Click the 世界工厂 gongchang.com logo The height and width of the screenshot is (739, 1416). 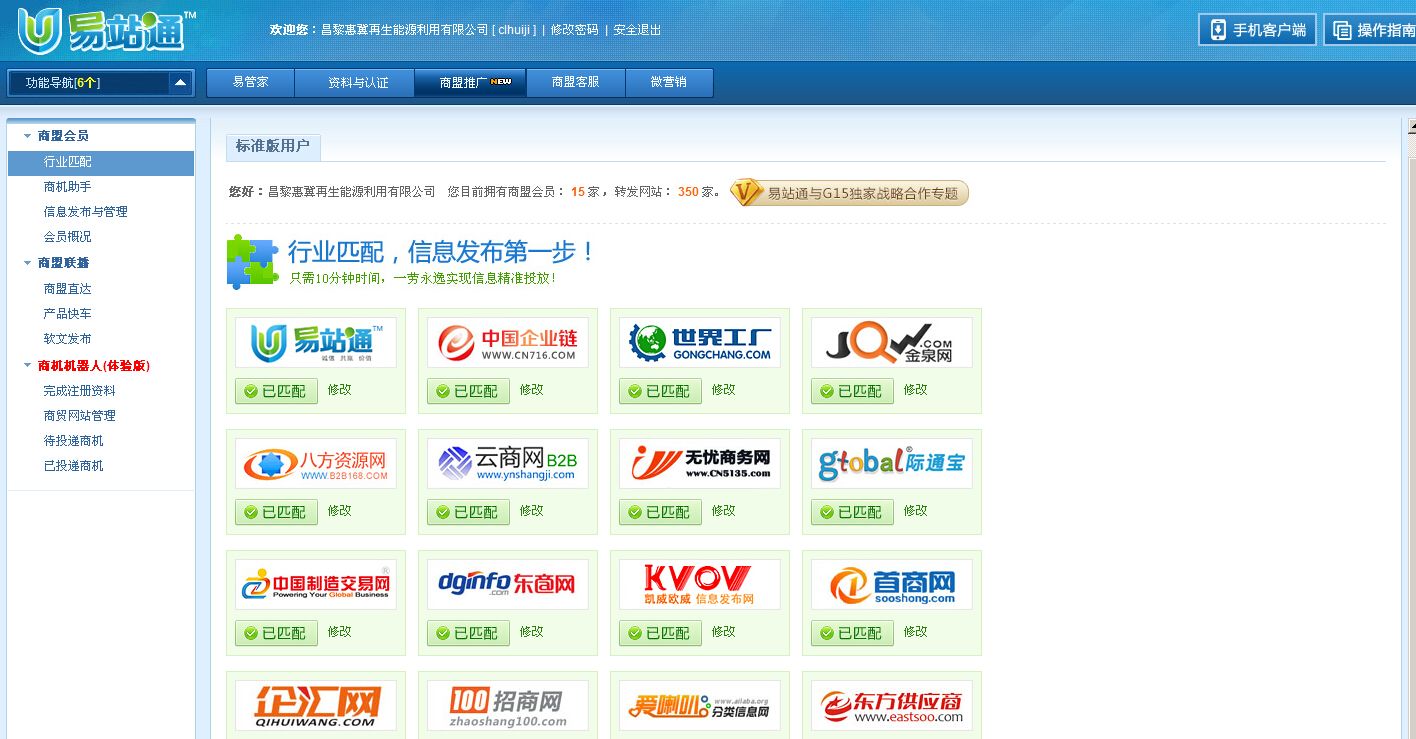point(700,343)
